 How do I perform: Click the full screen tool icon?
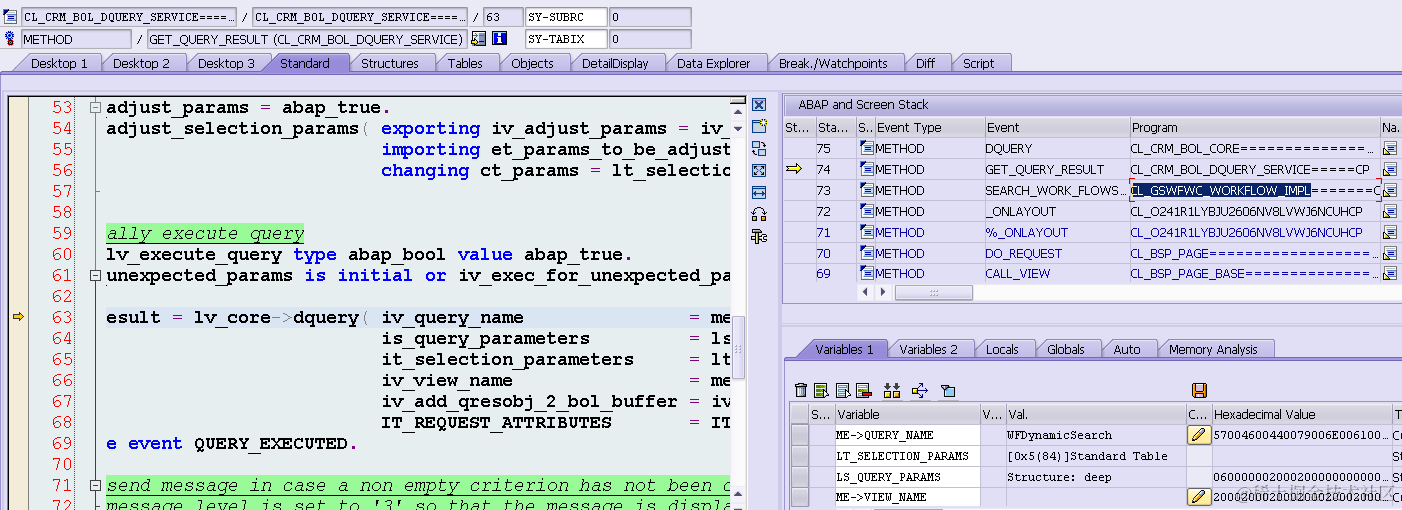pos(759,170)
